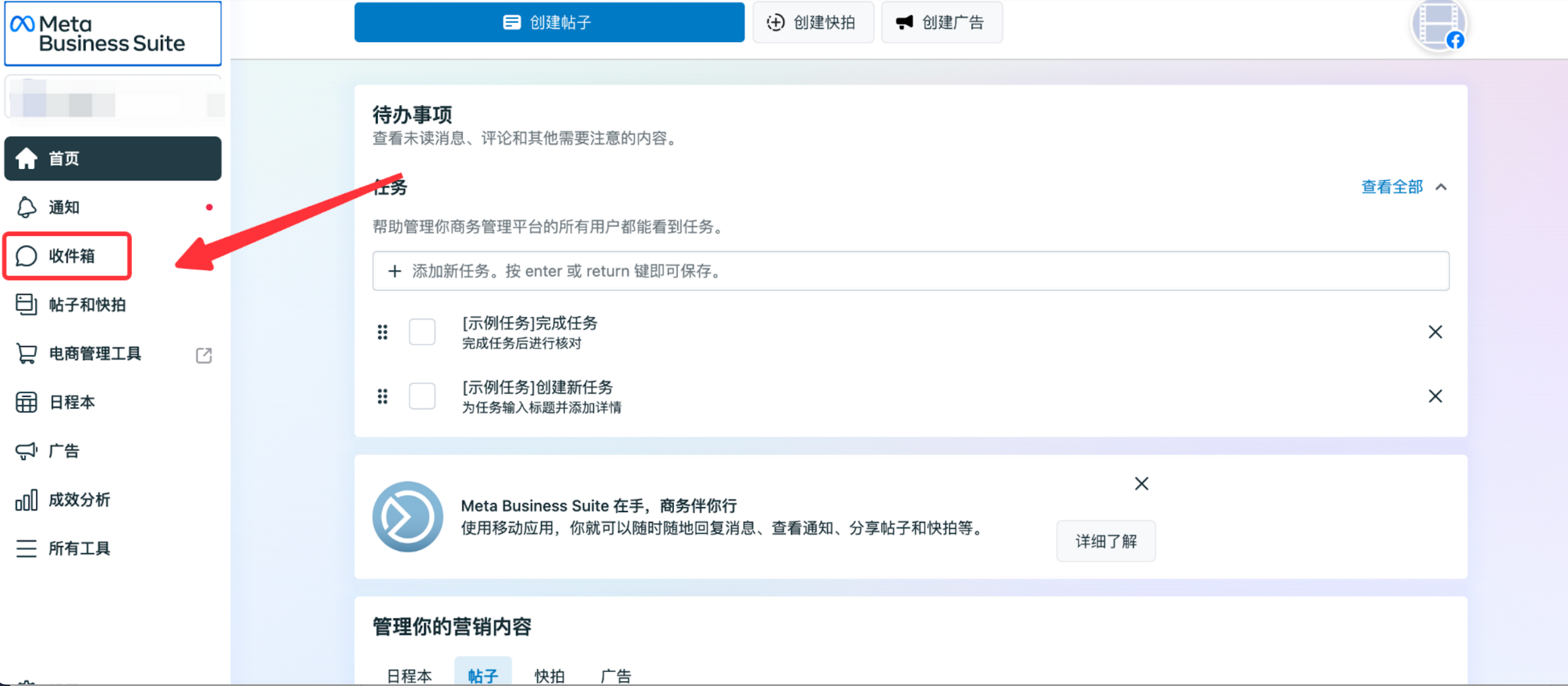Image resolution: width=1568 pixels, height=686 pixels.
Task: Select the 日程本 tab under marketing content
Action: 409,675
